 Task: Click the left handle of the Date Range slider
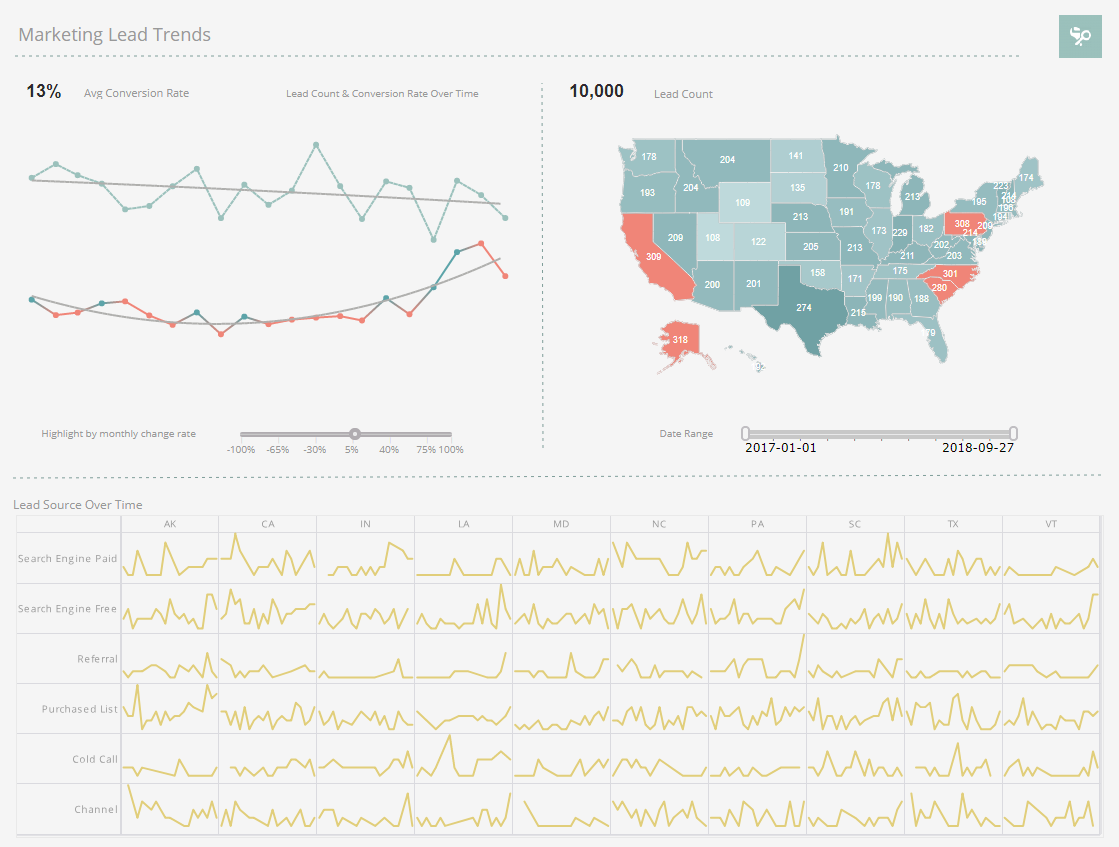744,432
